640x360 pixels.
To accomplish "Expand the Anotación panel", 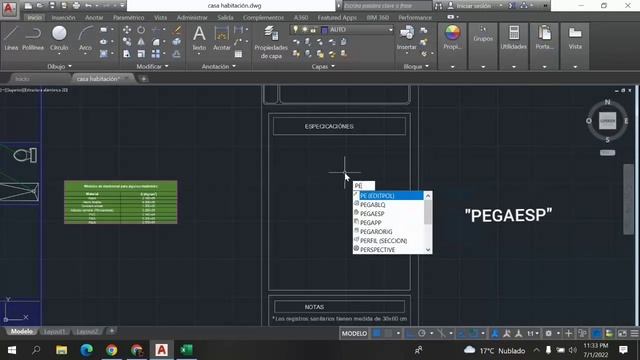I will (x=219, y=66).
